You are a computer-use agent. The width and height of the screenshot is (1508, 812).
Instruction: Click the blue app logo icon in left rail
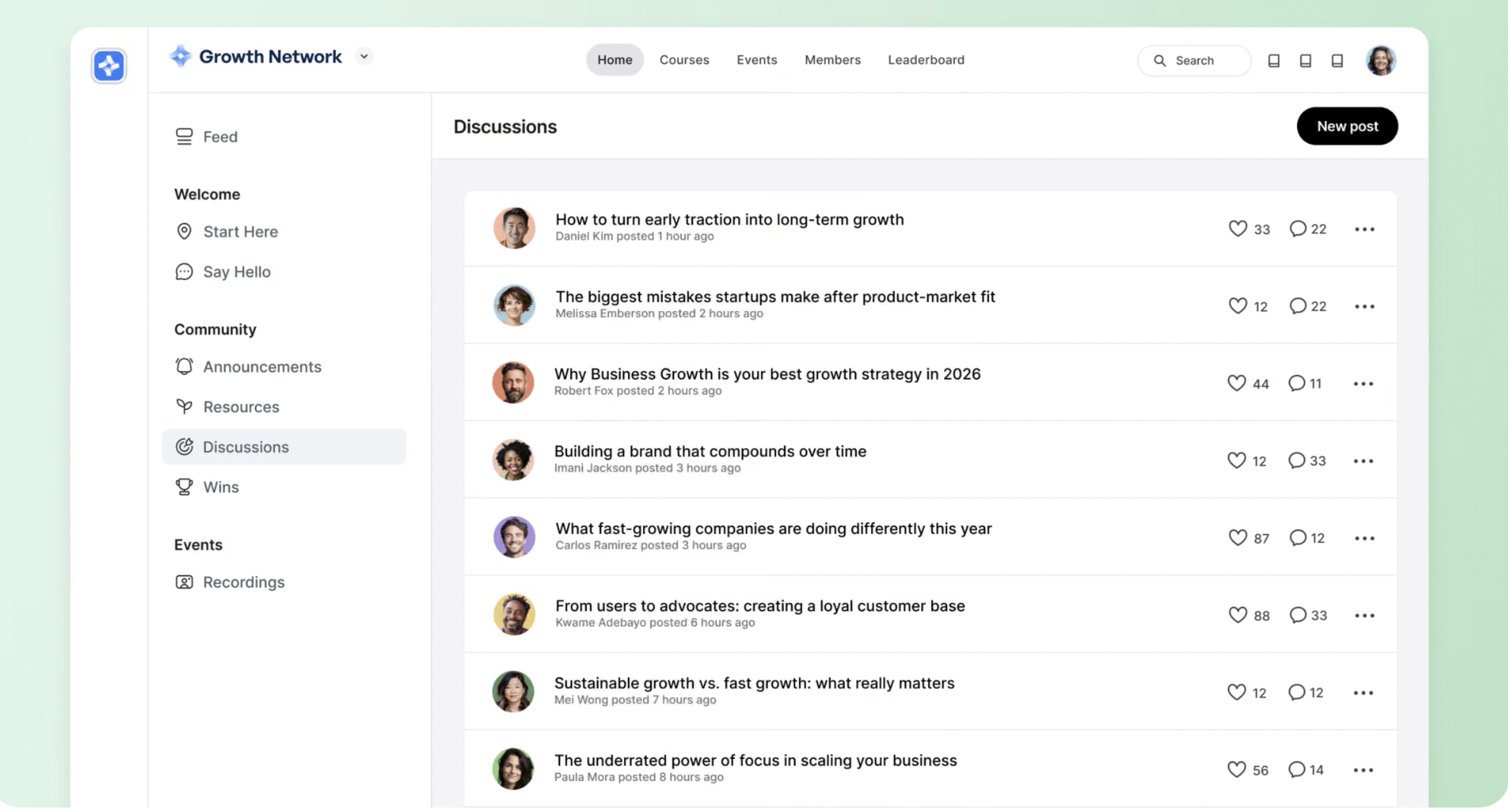[x=109, y=65]
